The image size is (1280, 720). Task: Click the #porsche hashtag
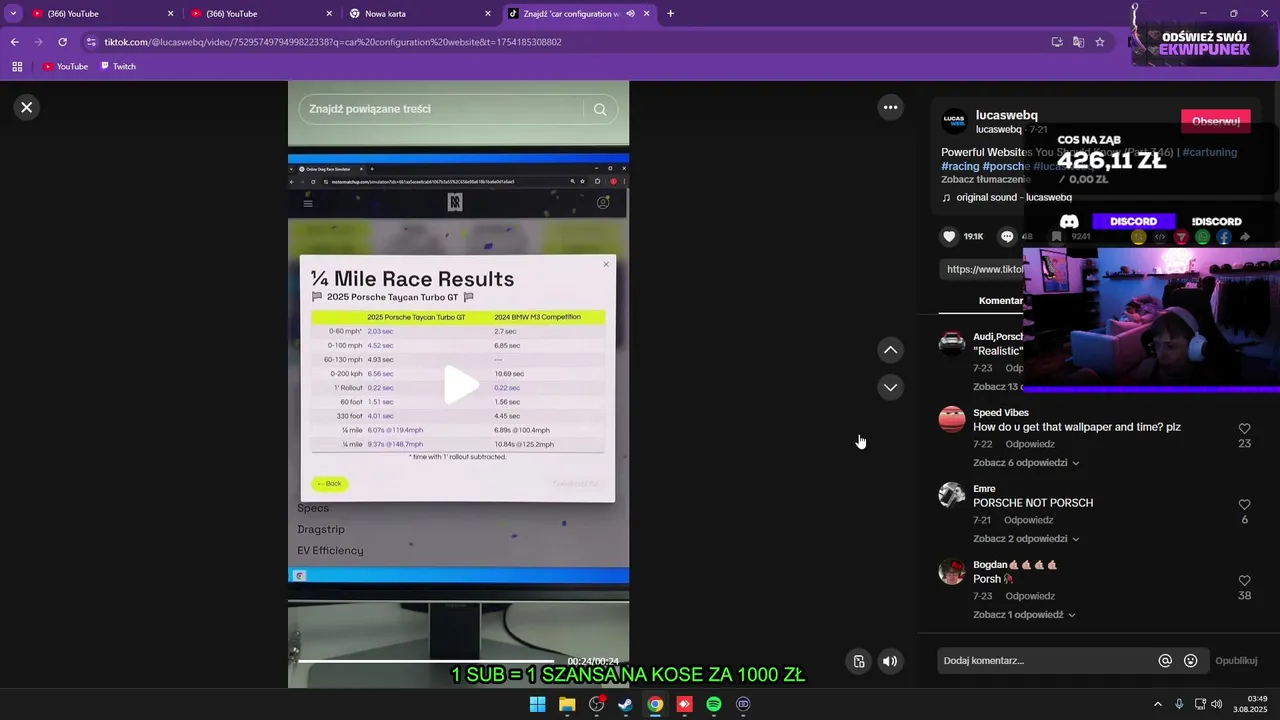pos(1006,166)
